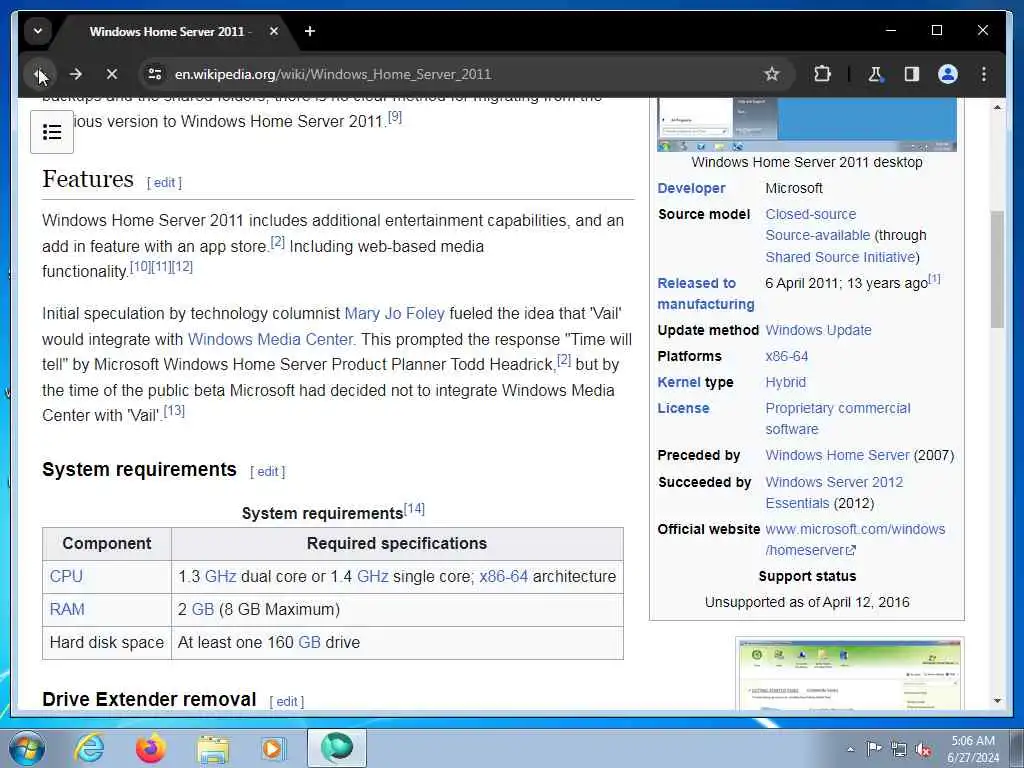1024x768 pixels.
Task: Open the profile avatar menu
Action: tap(948, 74)
